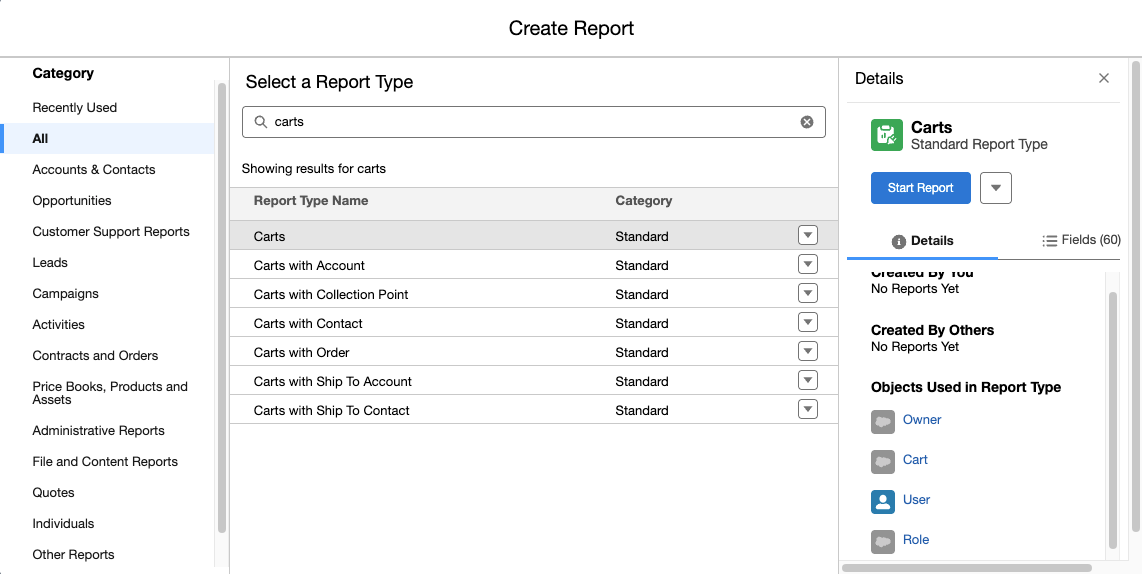
Task: Choose Accounts & Contacts category
Action: tap(94, 170)
